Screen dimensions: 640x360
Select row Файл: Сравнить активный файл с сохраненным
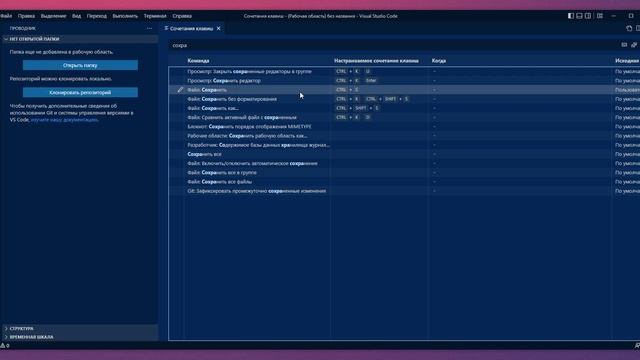[x=404, y=118]
